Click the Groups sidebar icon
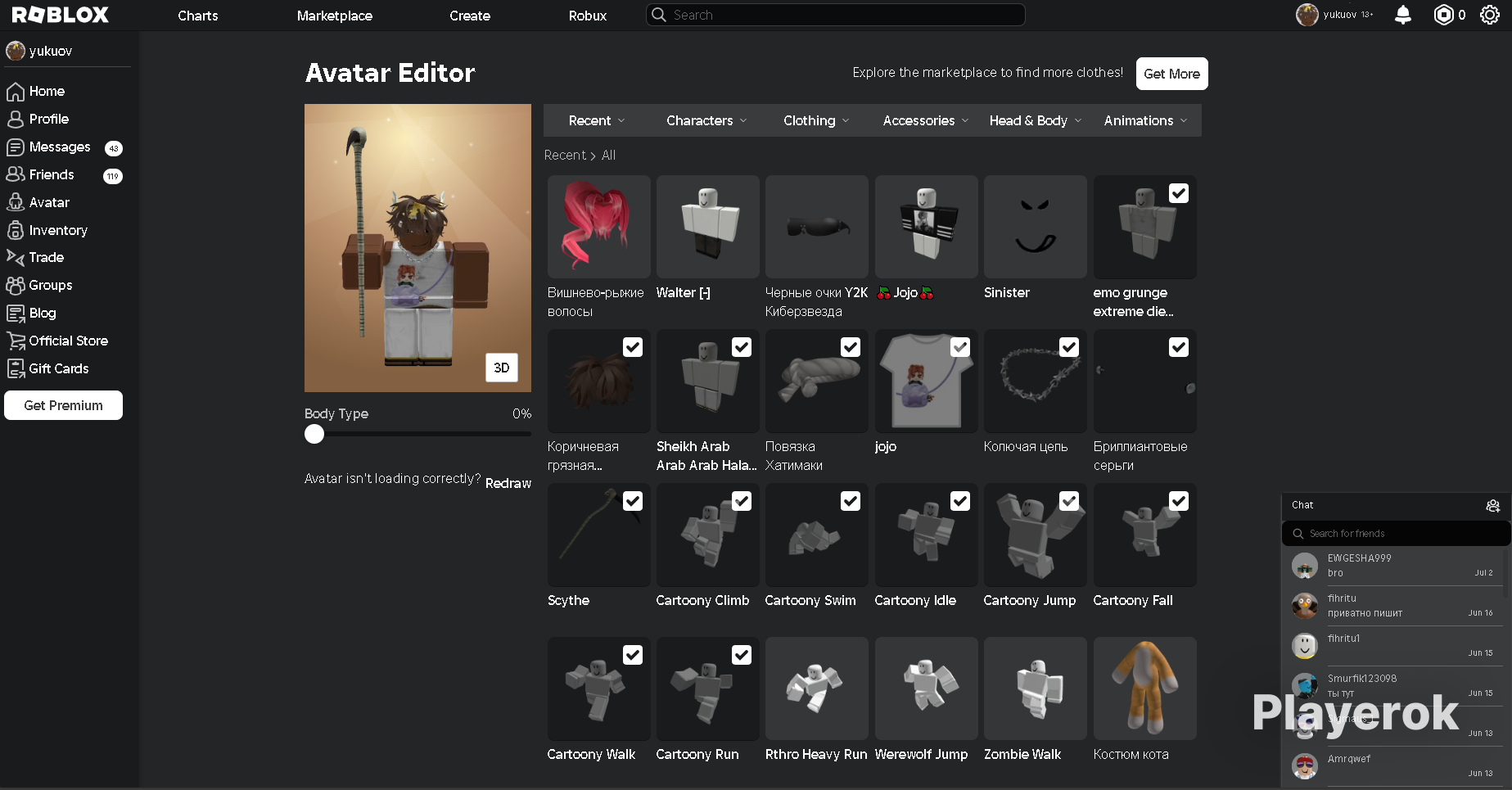The height and width of the screenshot is (790, 1512). pos(15,285)
